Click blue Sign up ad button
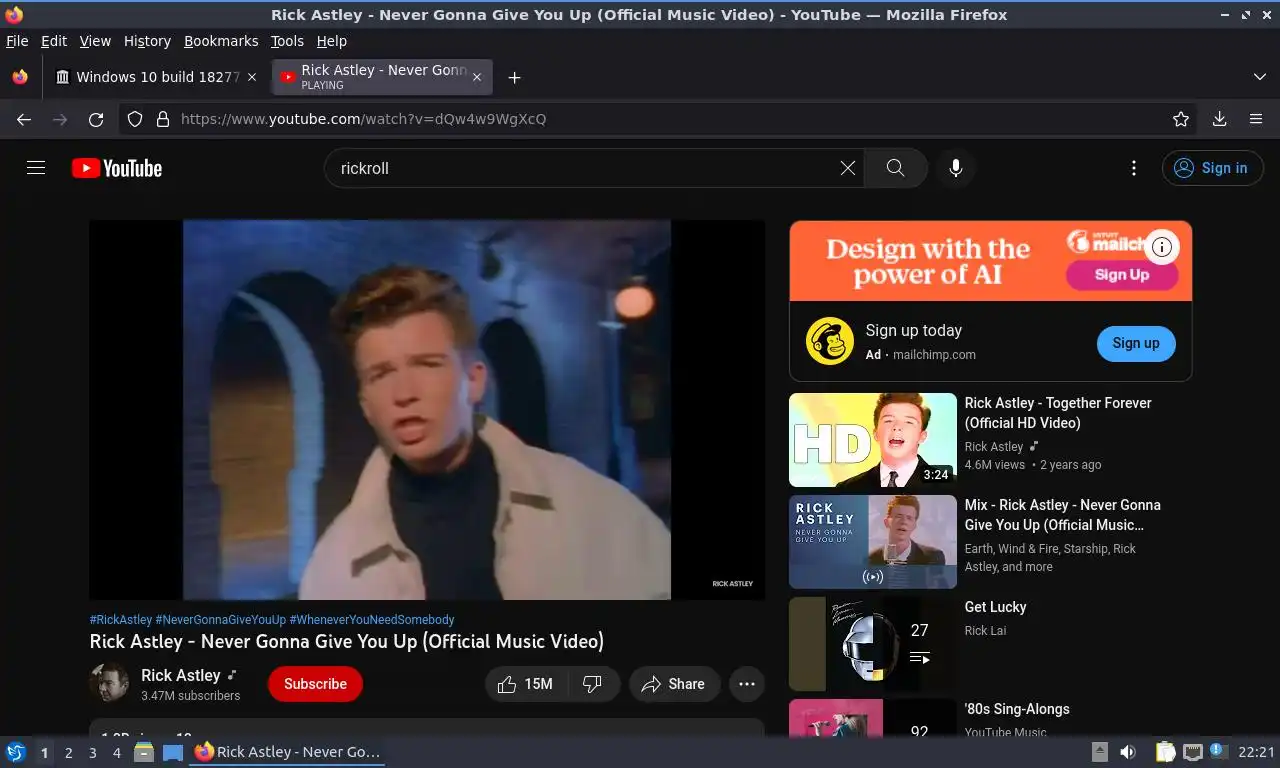This screenshot has height=768, width=1280. pyautogui.click(x=1136, y=343)
